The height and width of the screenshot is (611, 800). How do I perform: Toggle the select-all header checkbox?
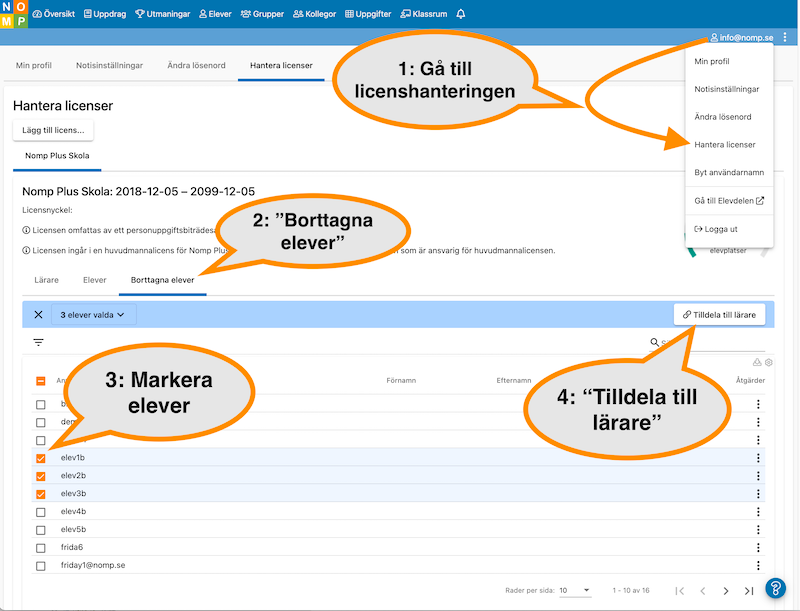41,381
